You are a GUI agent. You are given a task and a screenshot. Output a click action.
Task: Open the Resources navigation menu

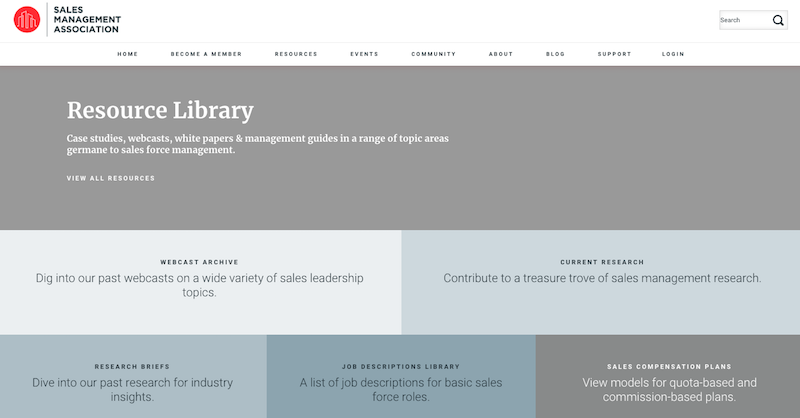296,54
